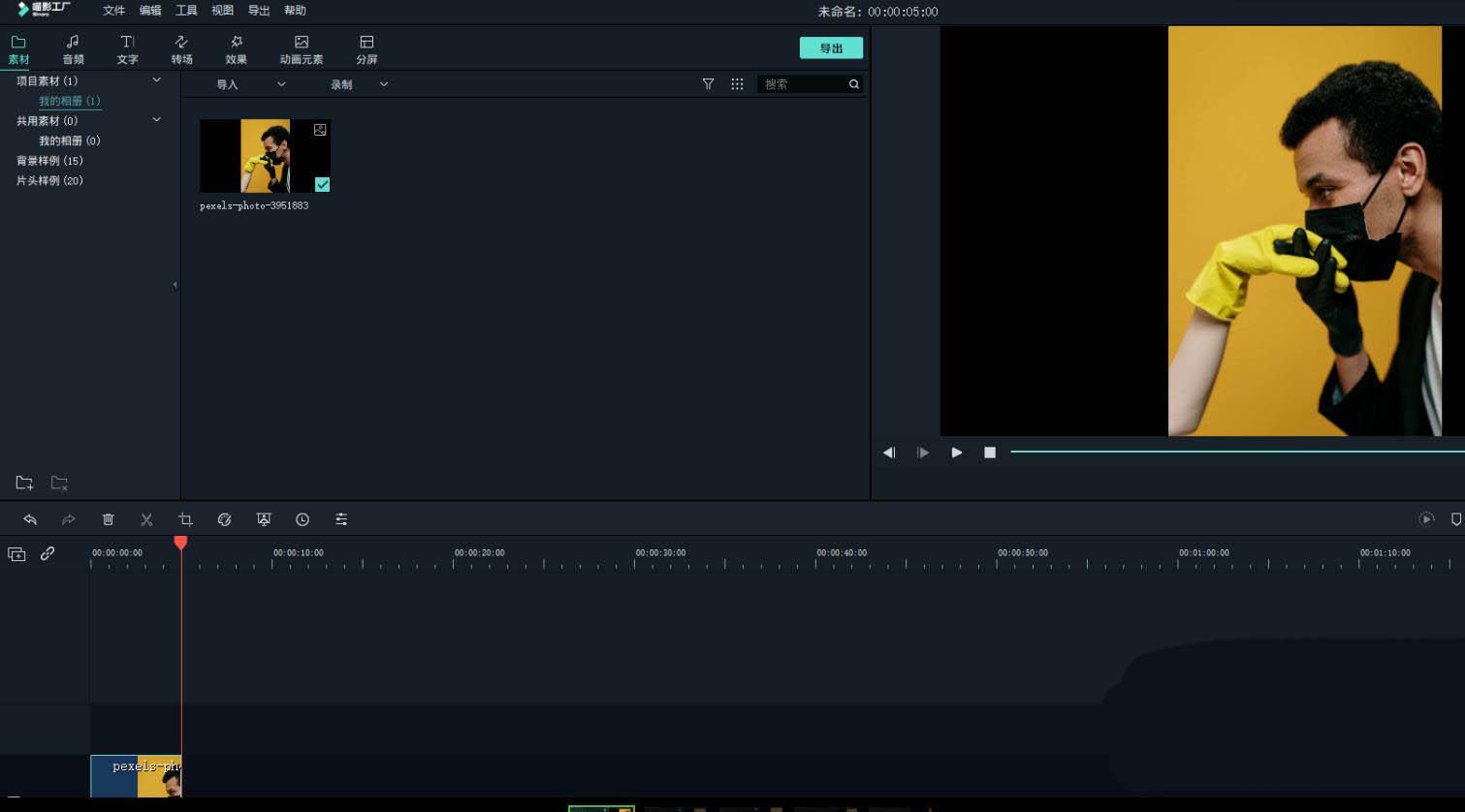The image size is (1465, 812).
Task: Click the redo arrow icon
Action: tap(69, 519)
